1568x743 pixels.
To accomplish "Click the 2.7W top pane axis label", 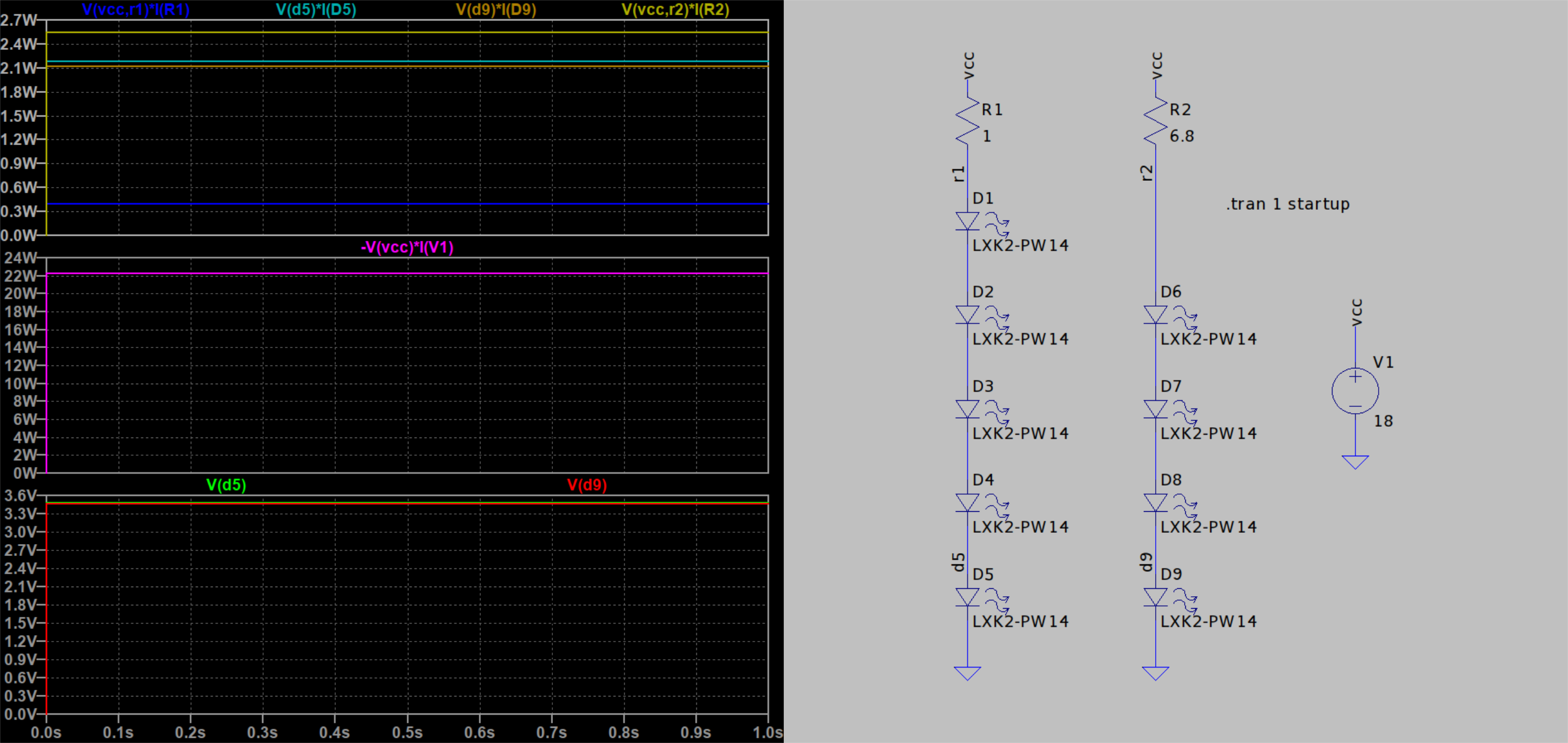I will click(x=18, y=20).
